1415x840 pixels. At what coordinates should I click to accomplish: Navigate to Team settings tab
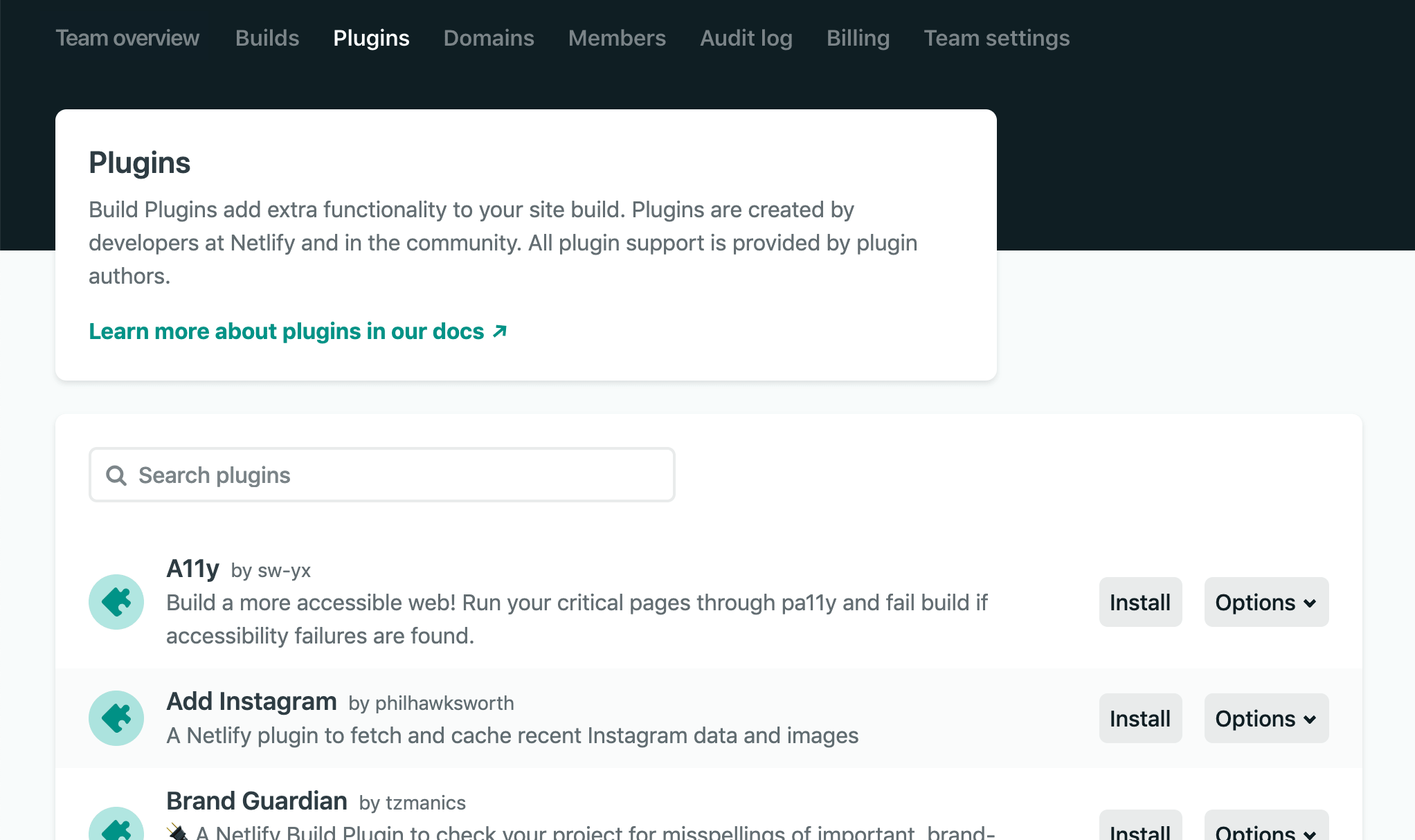(x=996, y=38)
